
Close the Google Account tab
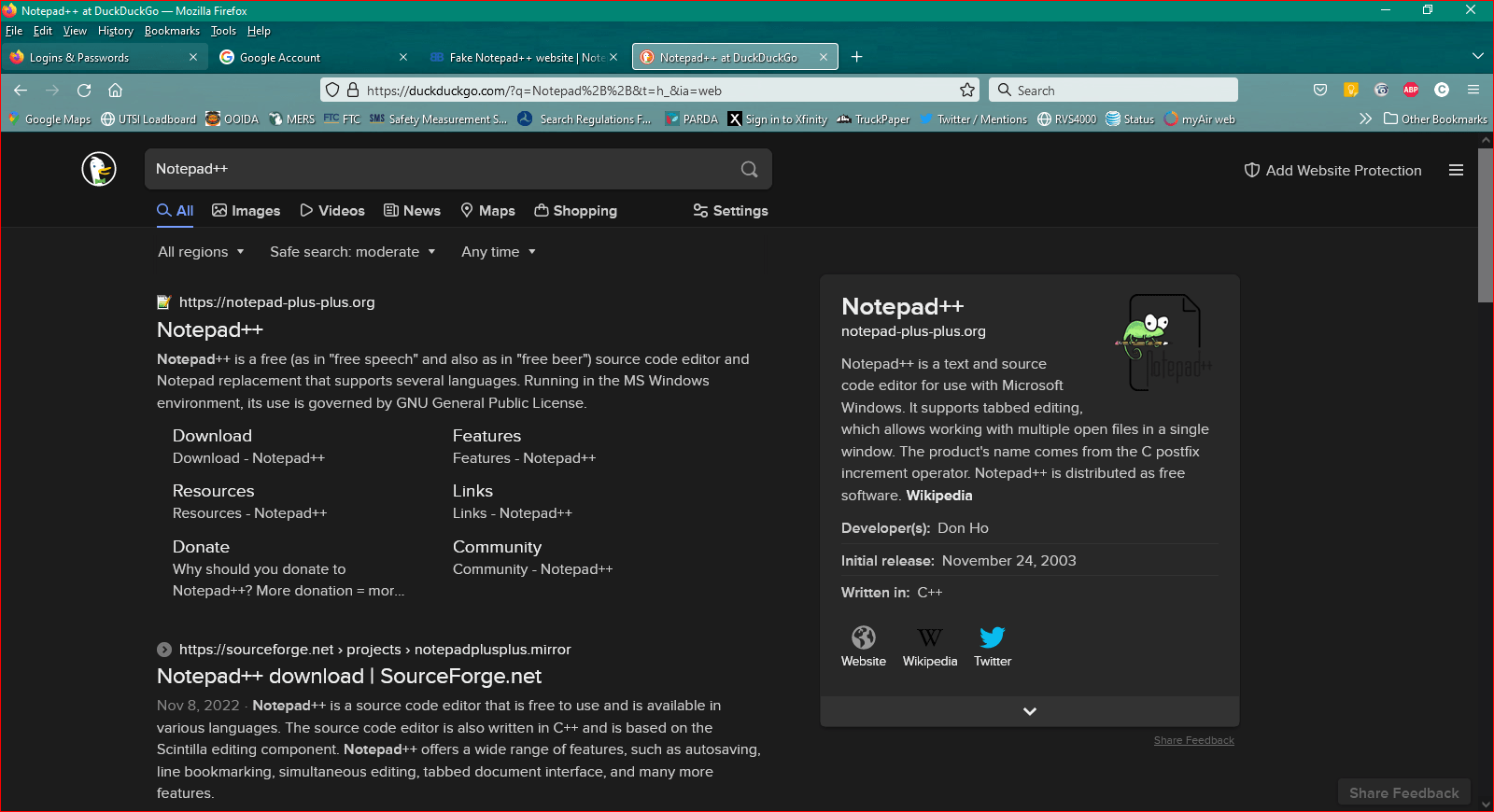pos(403,57)
